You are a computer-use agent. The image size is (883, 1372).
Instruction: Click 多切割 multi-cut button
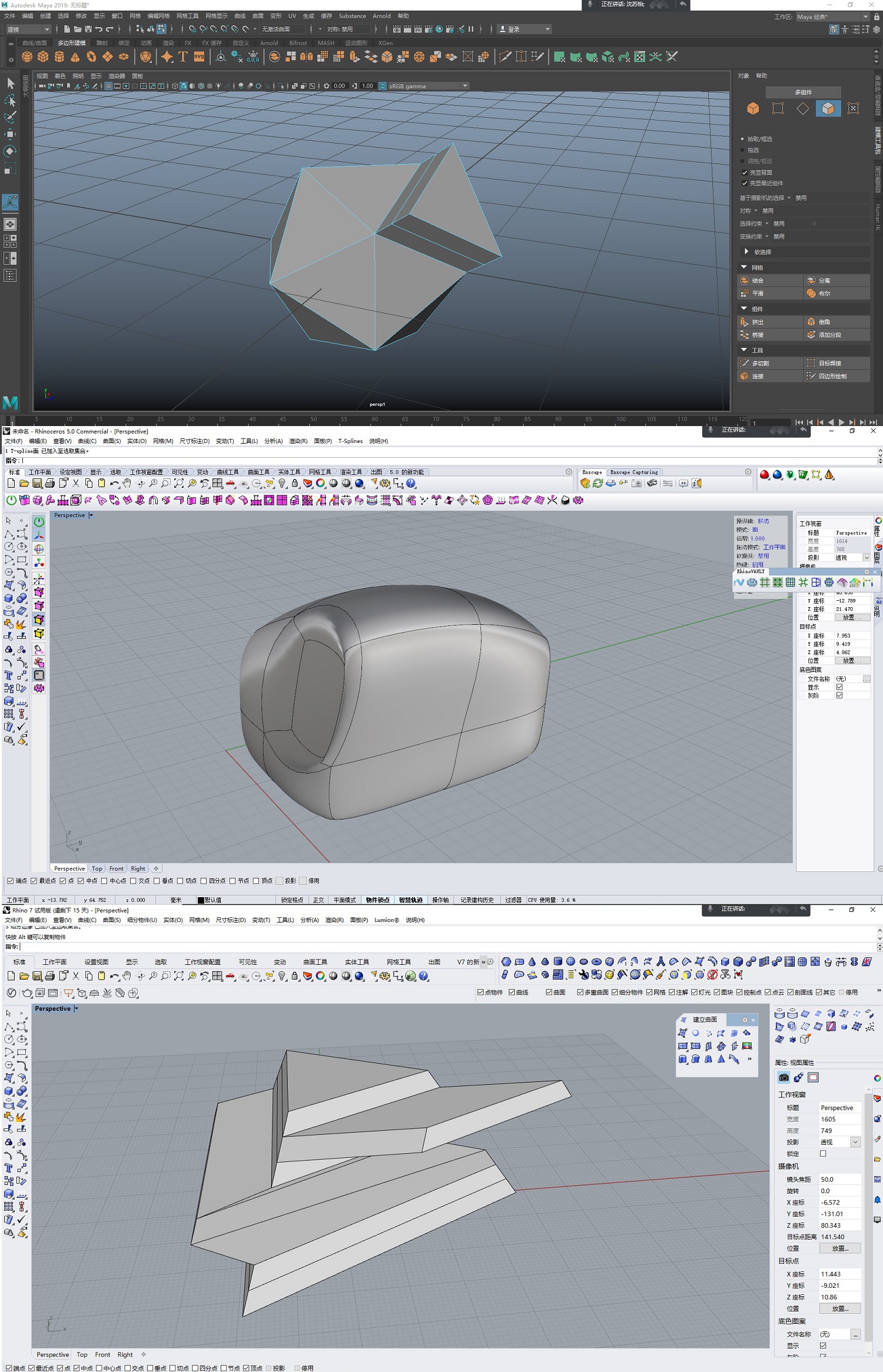(x=770, y=363)
